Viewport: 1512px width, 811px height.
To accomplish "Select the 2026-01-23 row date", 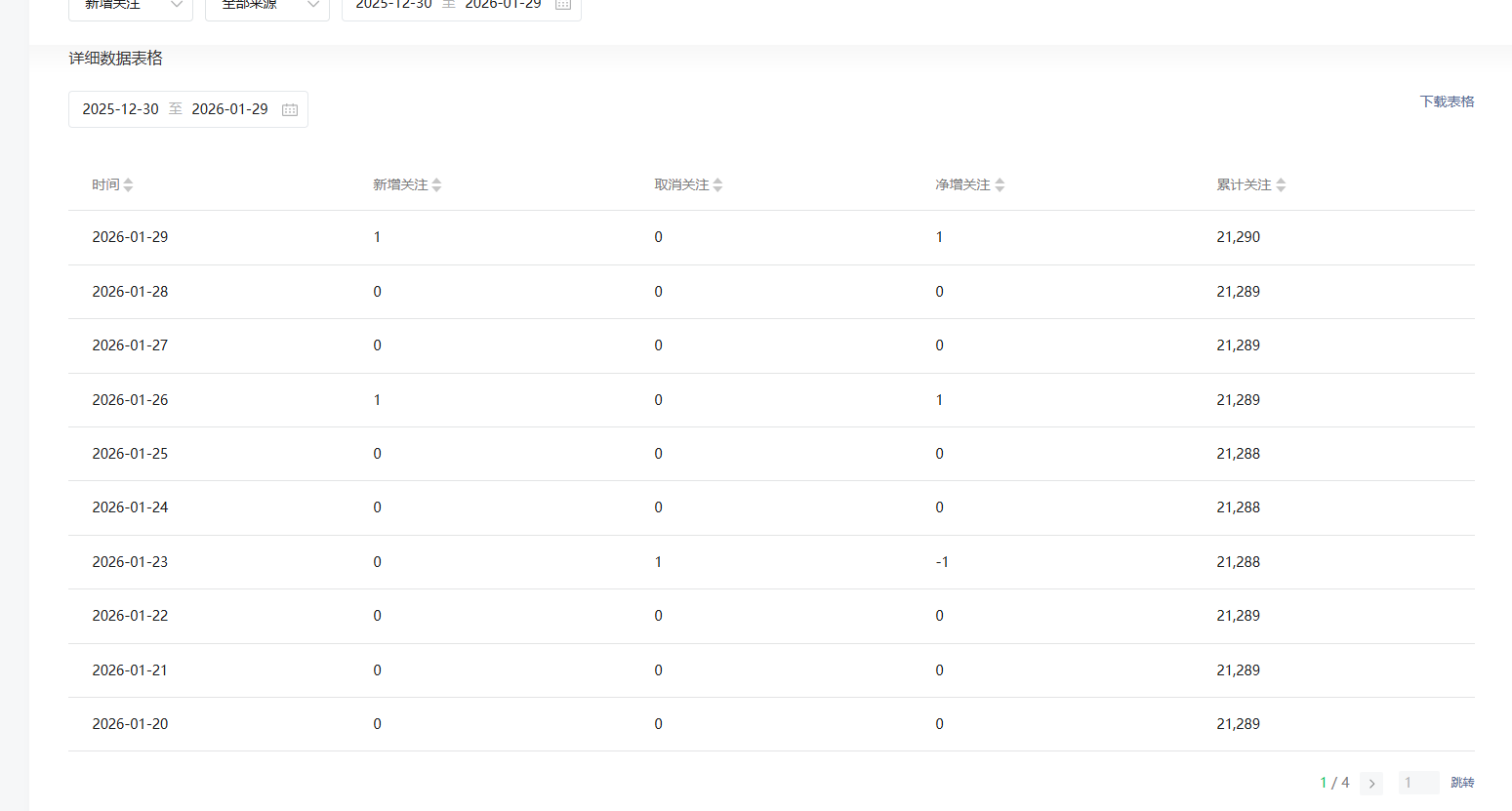I will [x=130, y=562].
